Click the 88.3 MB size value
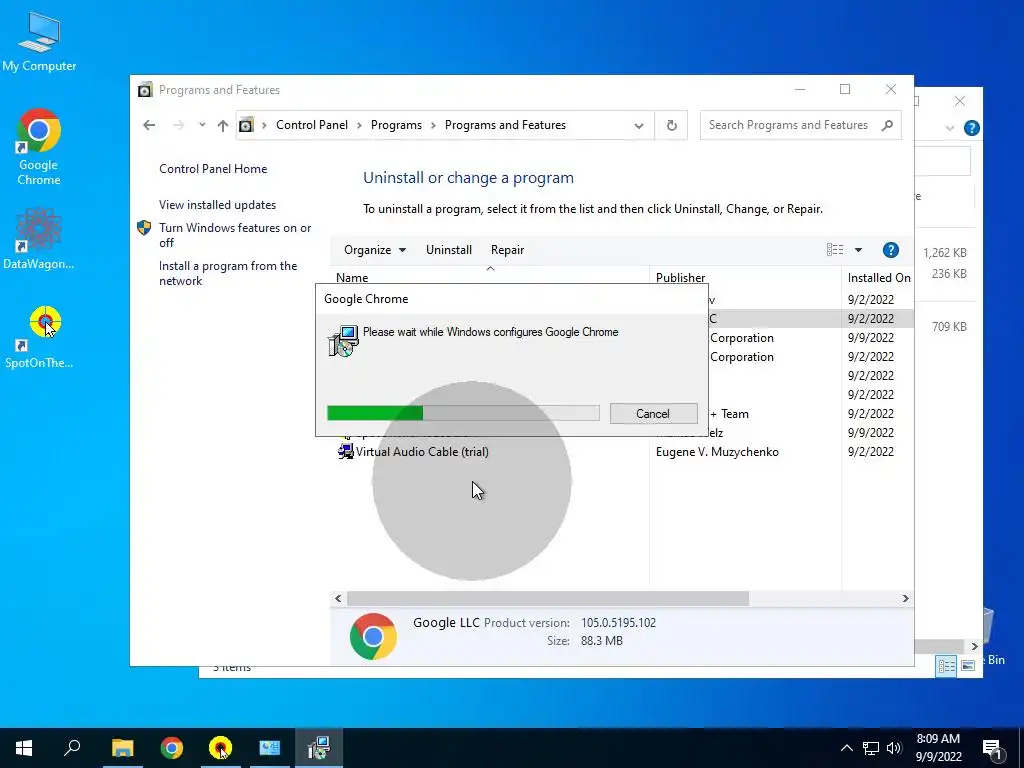The width and height of the screenshot is (1024, 768). click(x=601, y=641)
